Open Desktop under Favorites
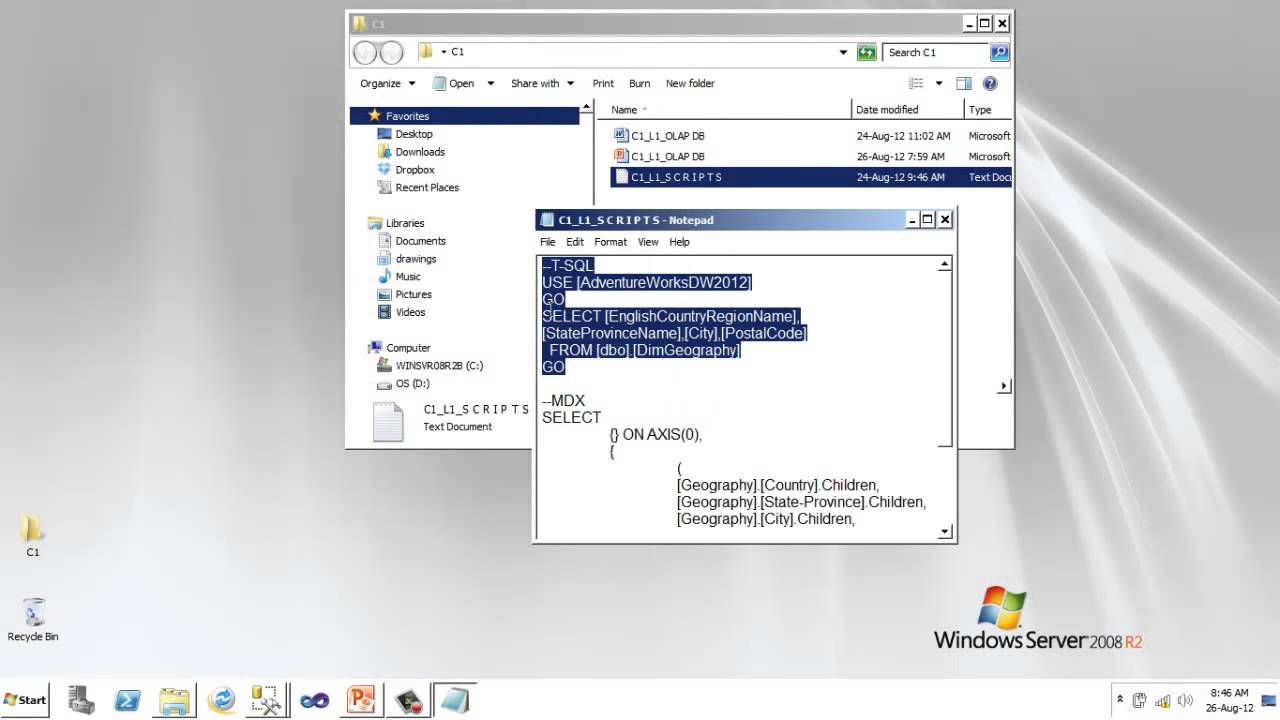 [414, 134]
